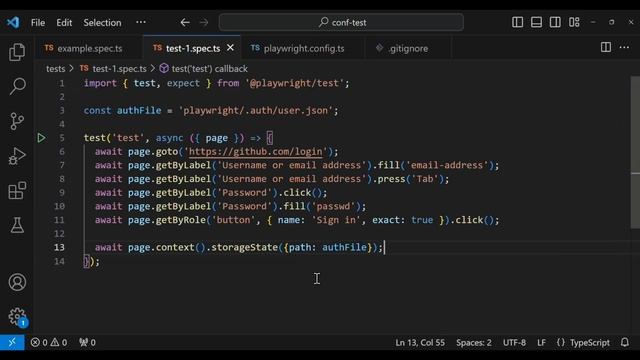Click the tests folder breadcrumb
This screenshot has height=360, width=640.
[56, 69]
